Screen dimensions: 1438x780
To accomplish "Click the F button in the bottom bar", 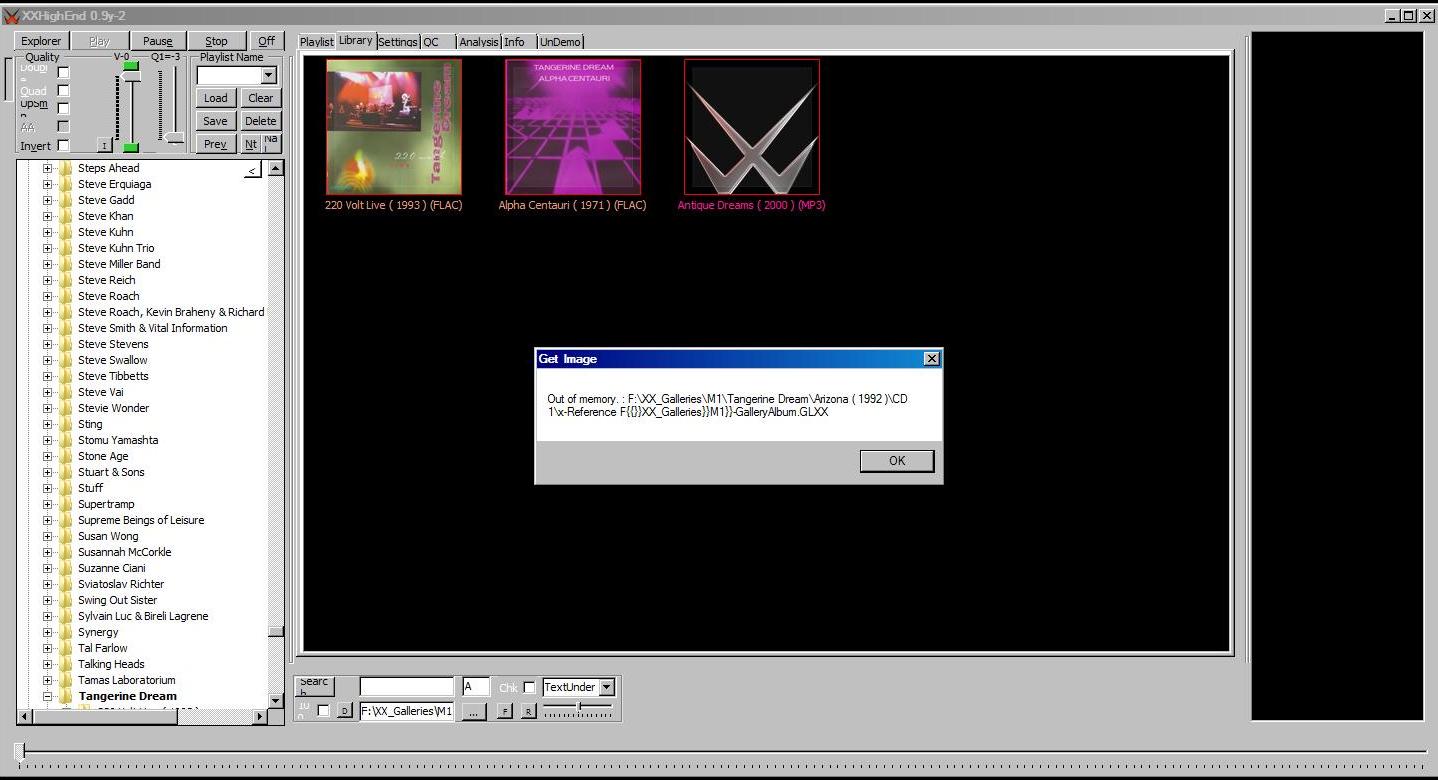I will [x=505, y=711].
